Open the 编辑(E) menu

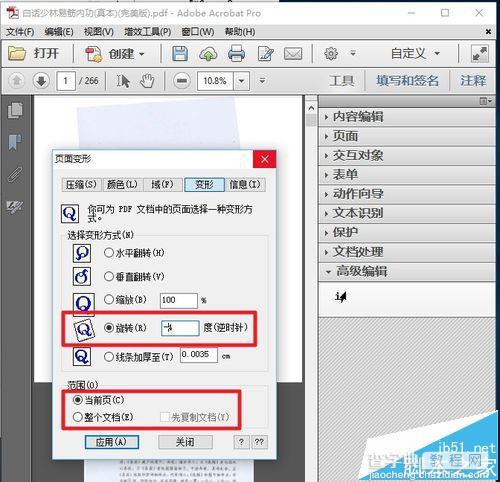pyautogui.click(x=59, y=32)
